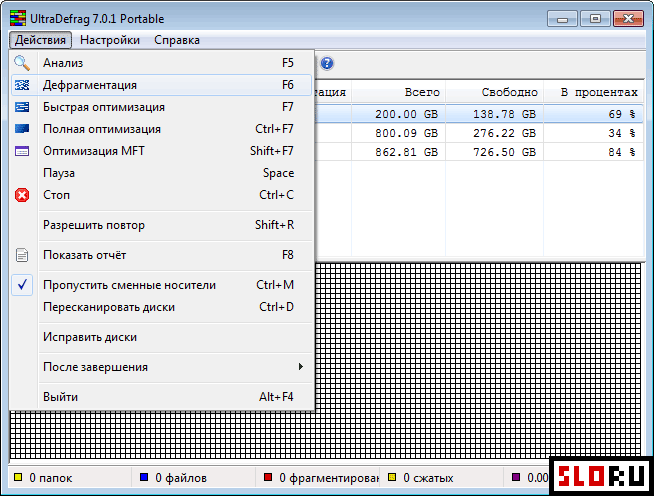Click the blue файлов legend swatch
This screenshot has height=496, width=654.
click(144, 477)
